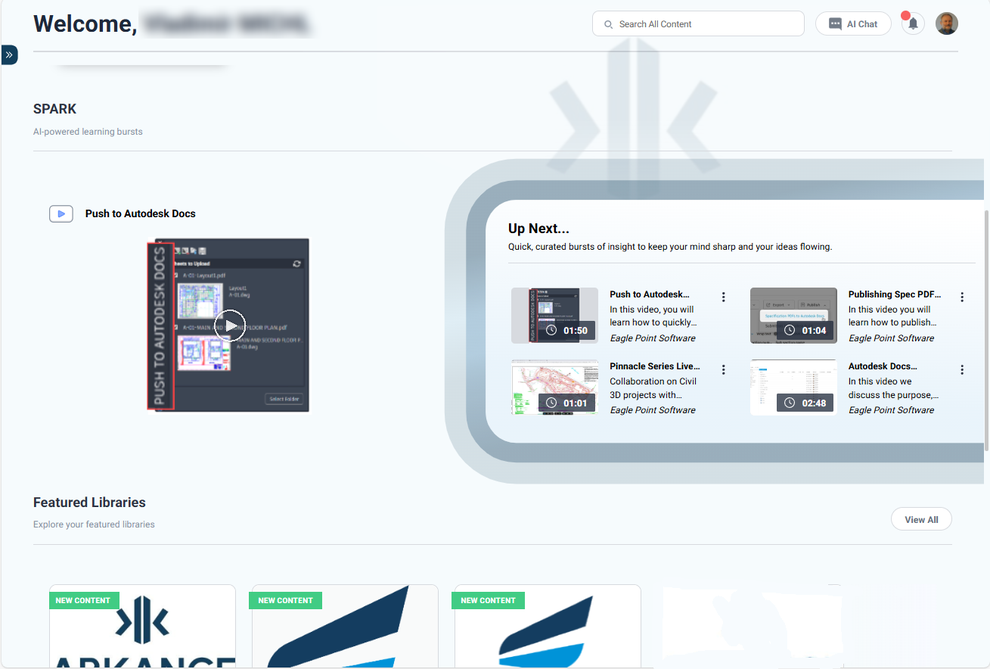Open options menu for Autodesk Docs item
This screenshot has width=990, height=669.
[962, 370]
